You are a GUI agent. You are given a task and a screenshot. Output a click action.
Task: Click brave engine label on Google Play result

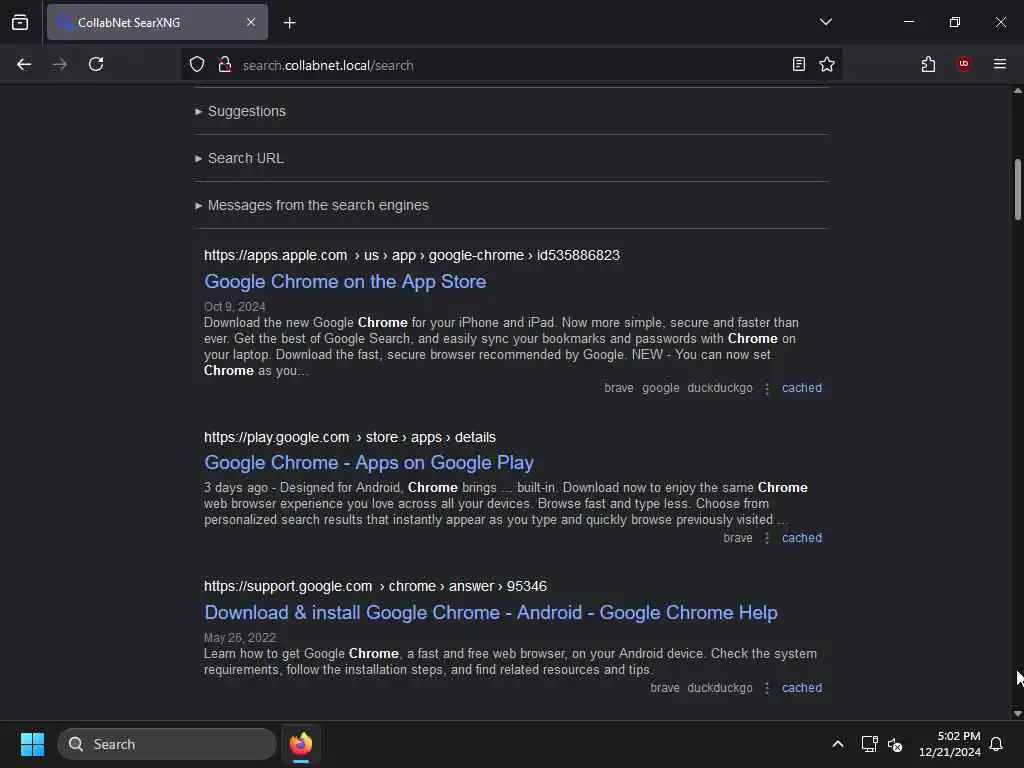click(737, 538)
